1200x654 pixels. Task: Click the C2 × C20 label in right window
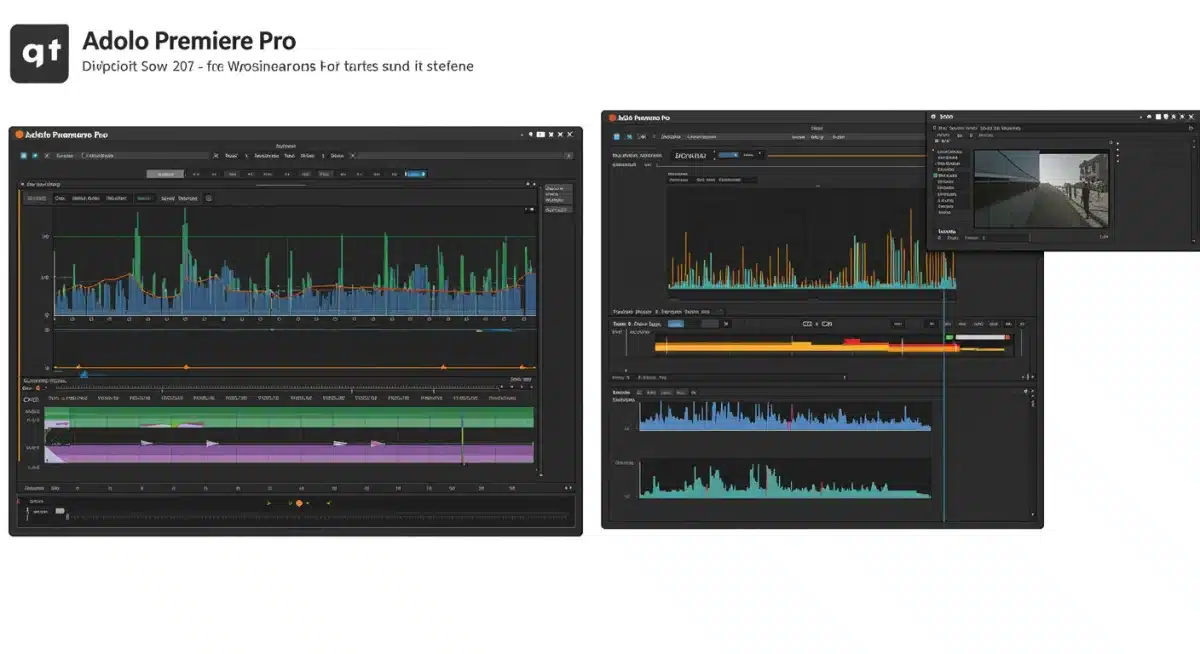(818, 324)
